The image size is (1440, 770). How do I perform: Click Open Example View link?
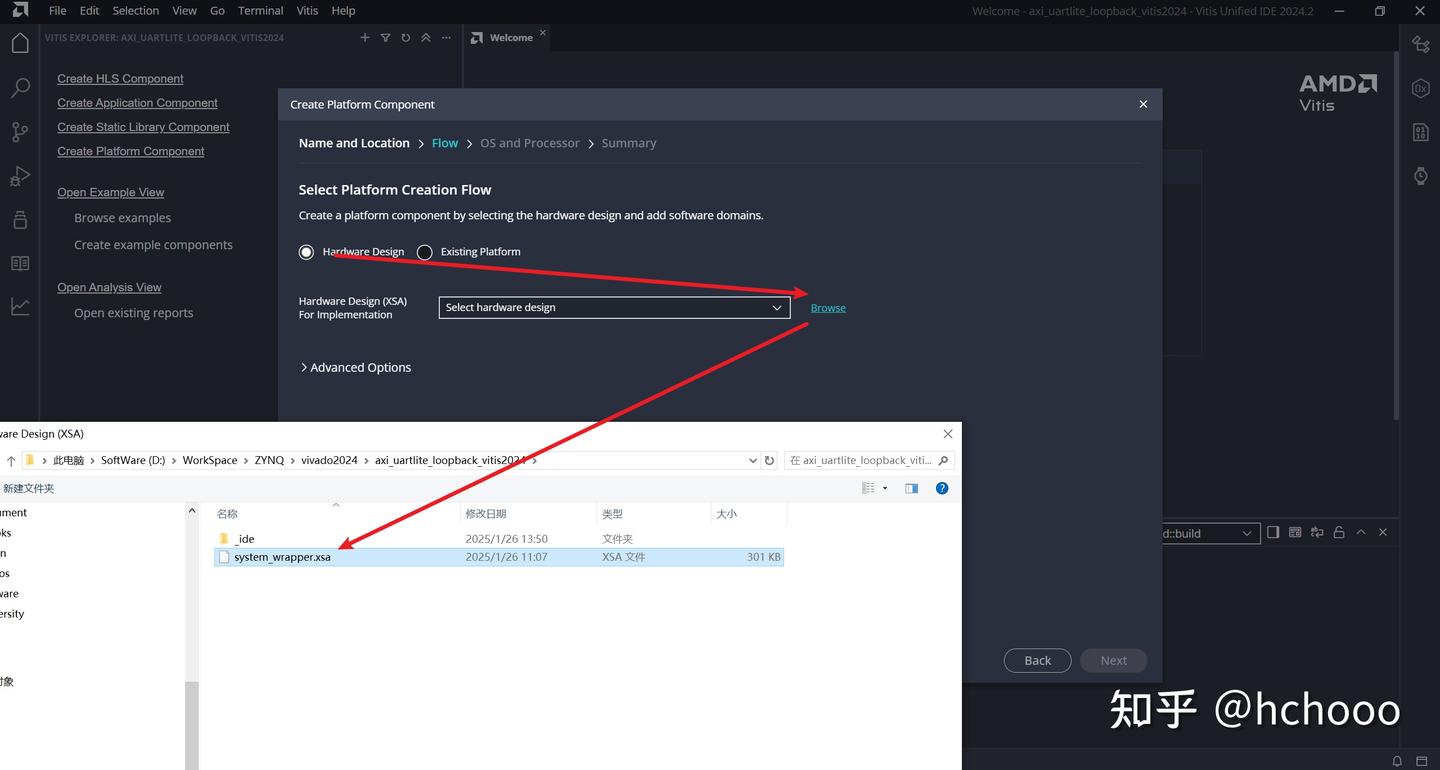tap(110, 193)
